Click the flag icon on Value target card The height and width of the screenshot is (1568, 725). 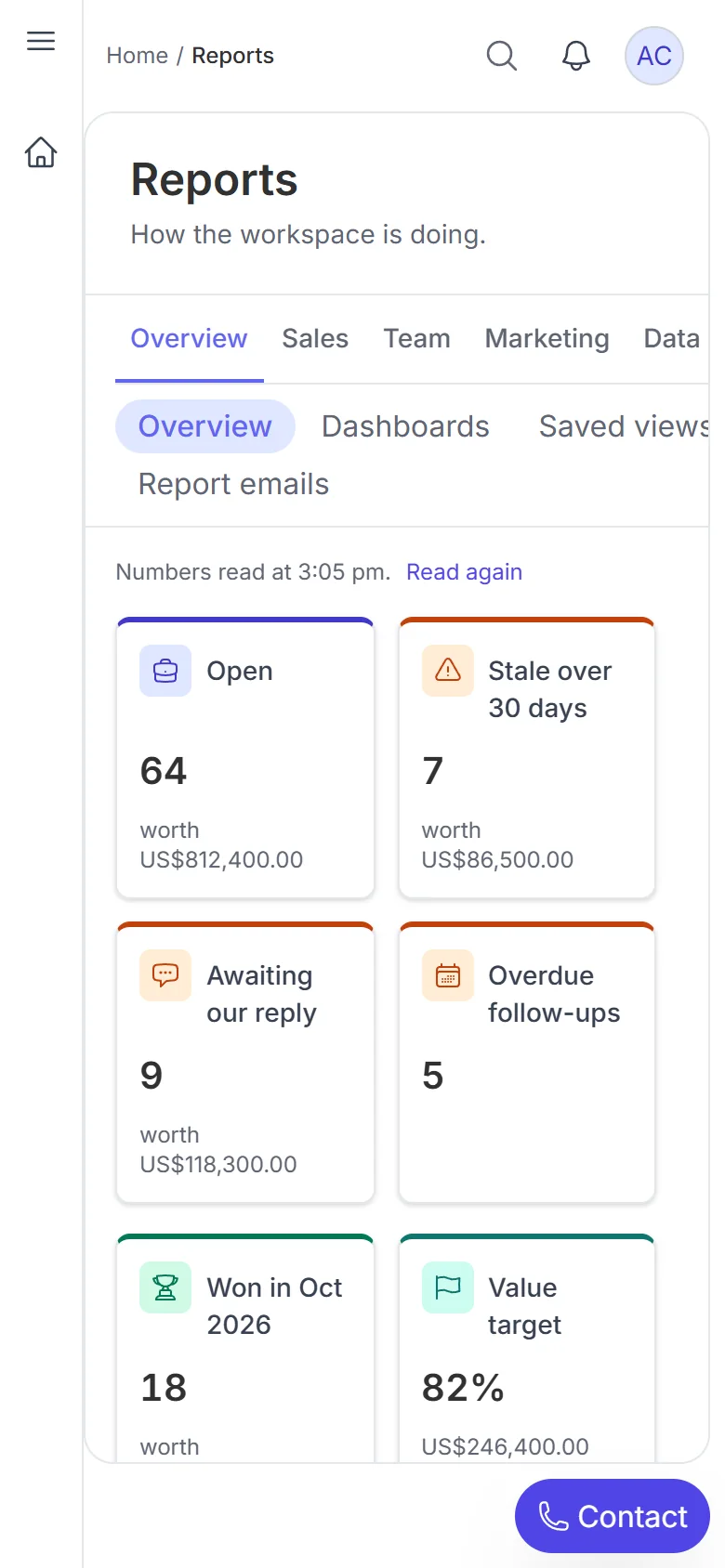pyautogui.click(x=448, y=1287)
